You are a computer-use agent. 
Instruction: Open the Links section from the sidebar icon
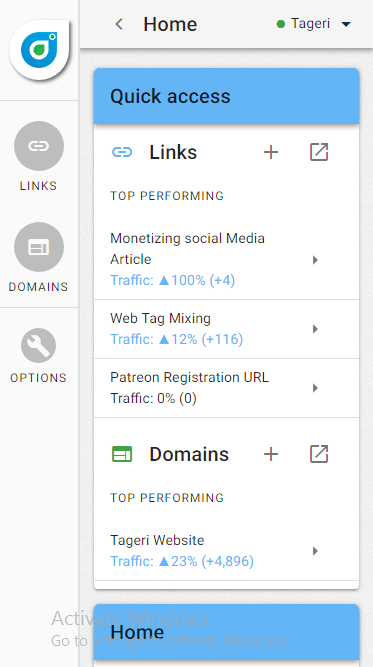click(39, 146)
